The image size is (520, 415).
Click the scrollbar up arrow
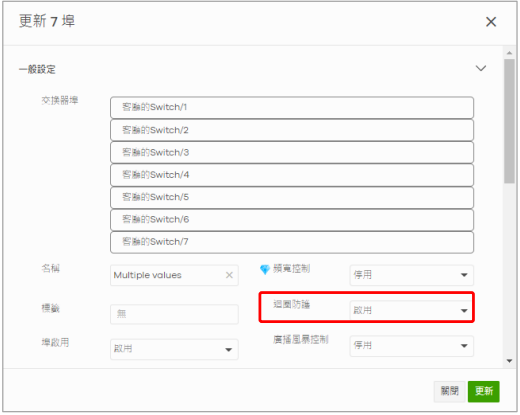tap(509, 53)
